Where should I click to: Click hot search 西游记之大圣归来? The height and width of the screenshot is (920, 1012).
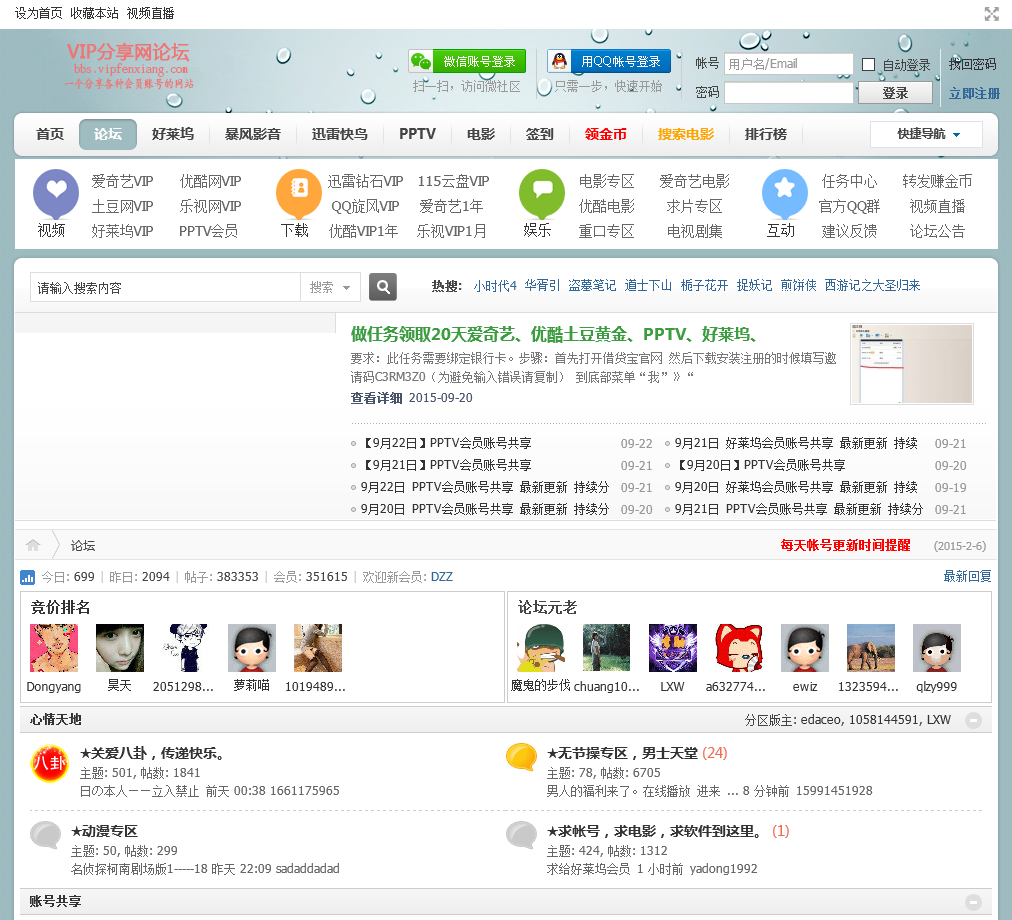pos(873,286)
